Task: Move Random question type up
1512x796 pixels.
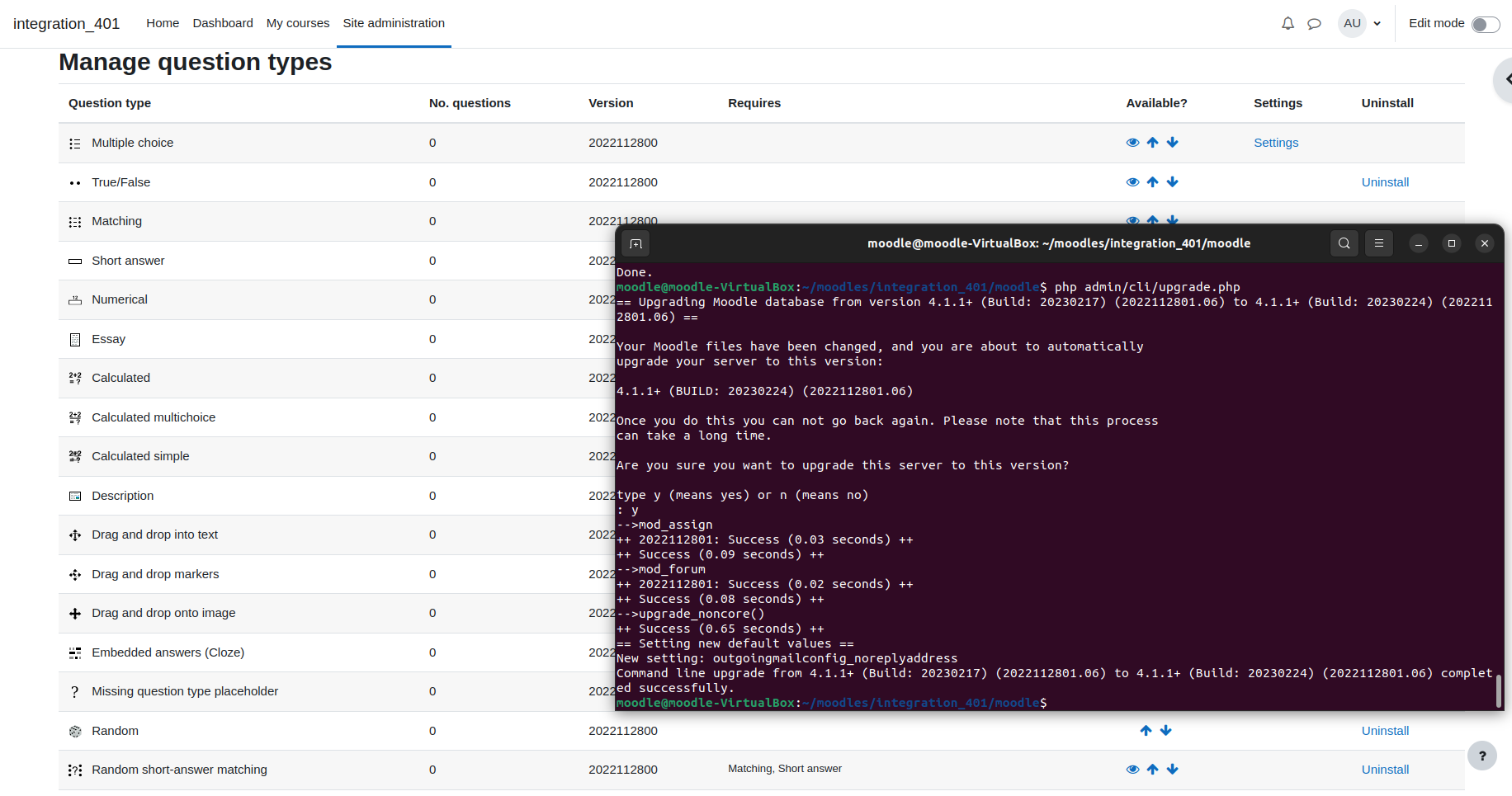Action: (x=1146, y=731)
